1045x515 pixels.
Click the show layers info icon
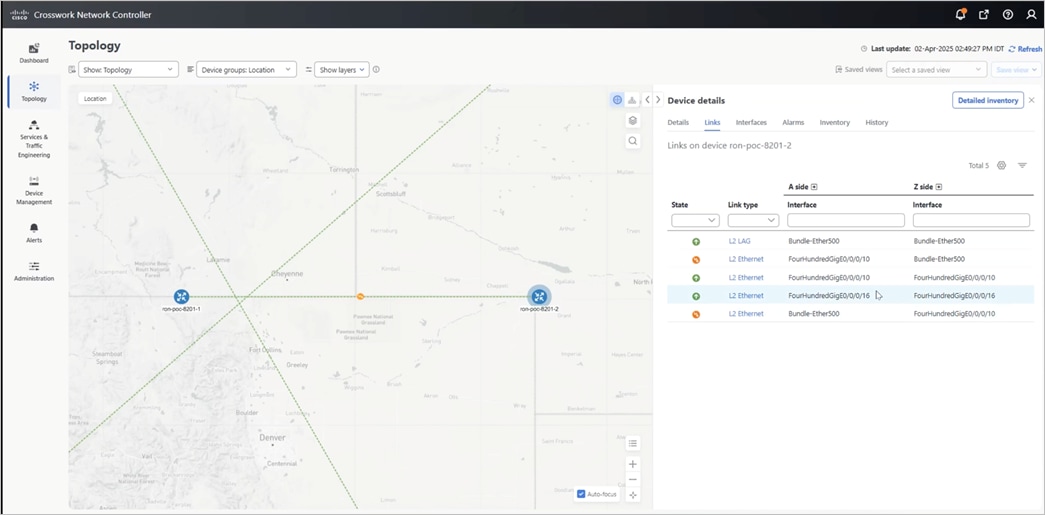[376, 69]
